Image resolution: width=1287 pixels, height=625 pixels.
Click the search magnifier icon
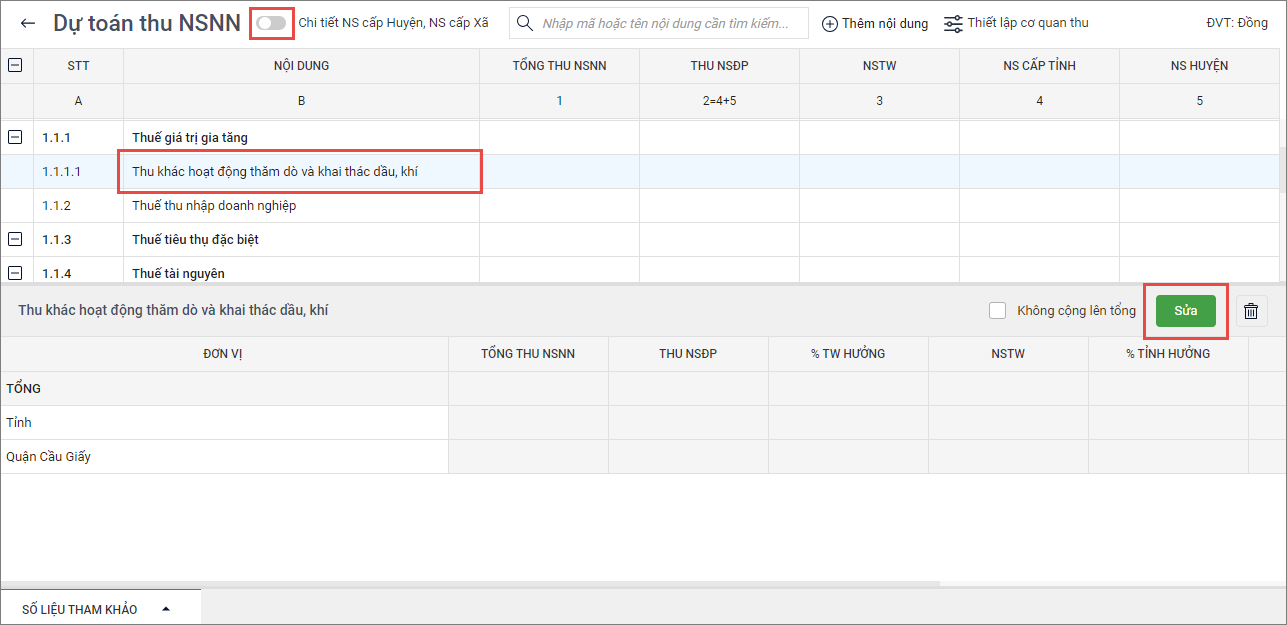click(x=525, y=23)
